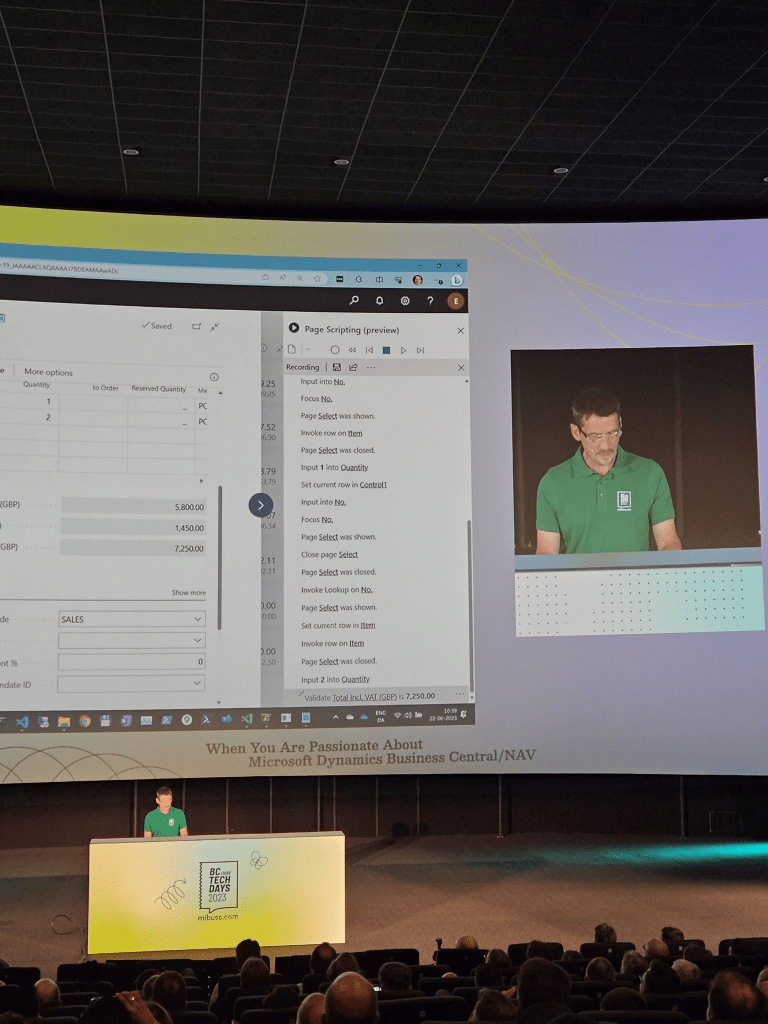Viewport: 768px width, 1024px height.
Task: Open the notifications bell icon
Action: (380, 300)
